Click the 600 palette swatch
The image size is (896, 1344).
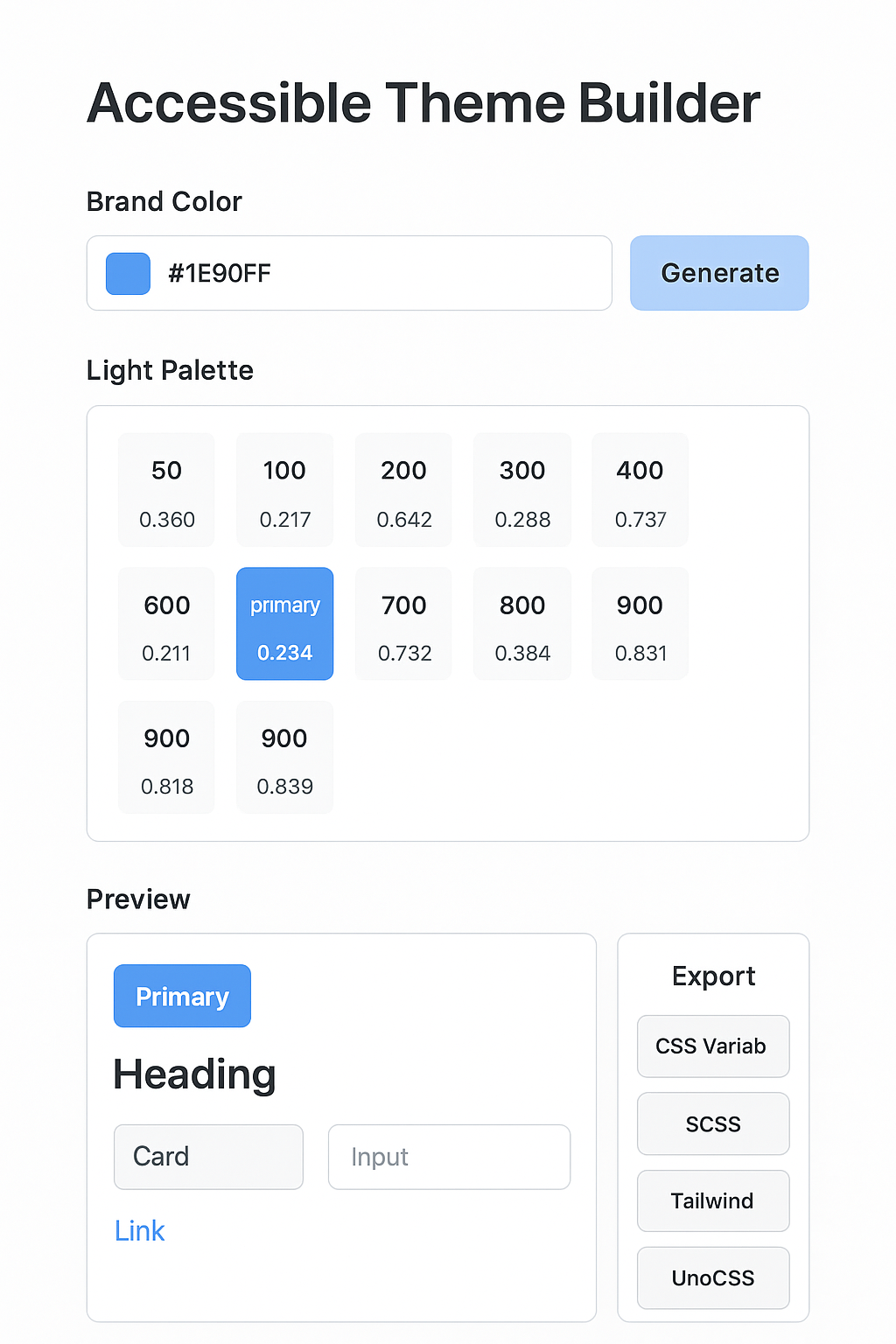coord(166,624)
